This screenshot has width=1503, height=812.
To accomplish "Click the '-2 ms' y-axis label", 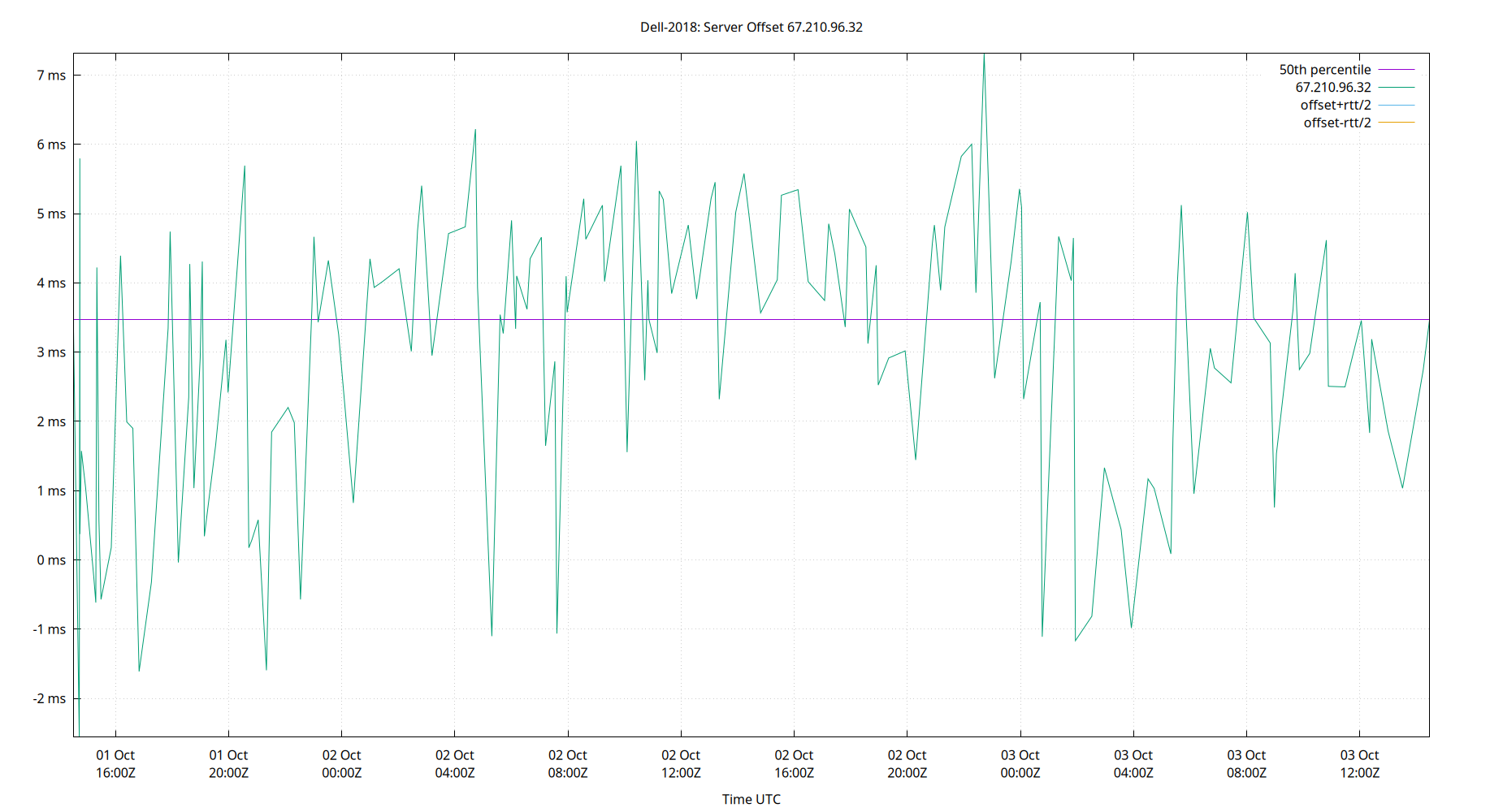I will pyautogui.click(x=50, y=698).
